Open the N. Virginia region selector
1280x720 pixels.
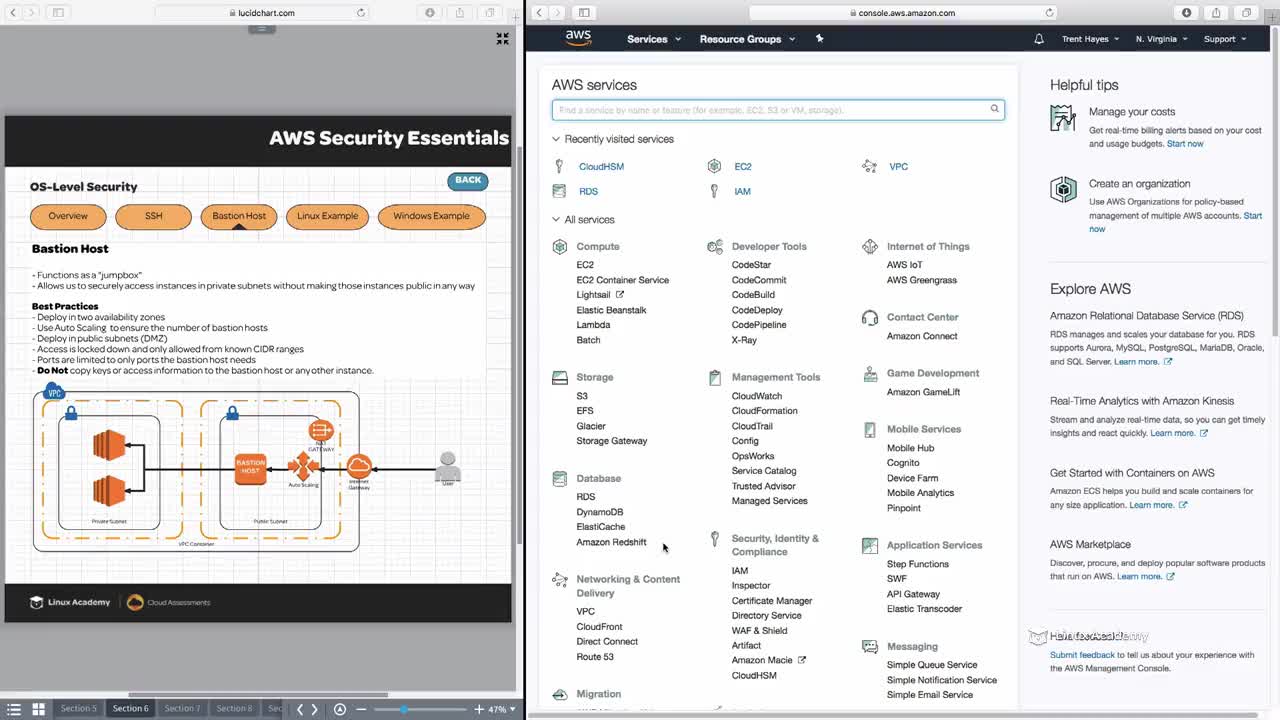pyautogui.click(x=1162, y=39)
